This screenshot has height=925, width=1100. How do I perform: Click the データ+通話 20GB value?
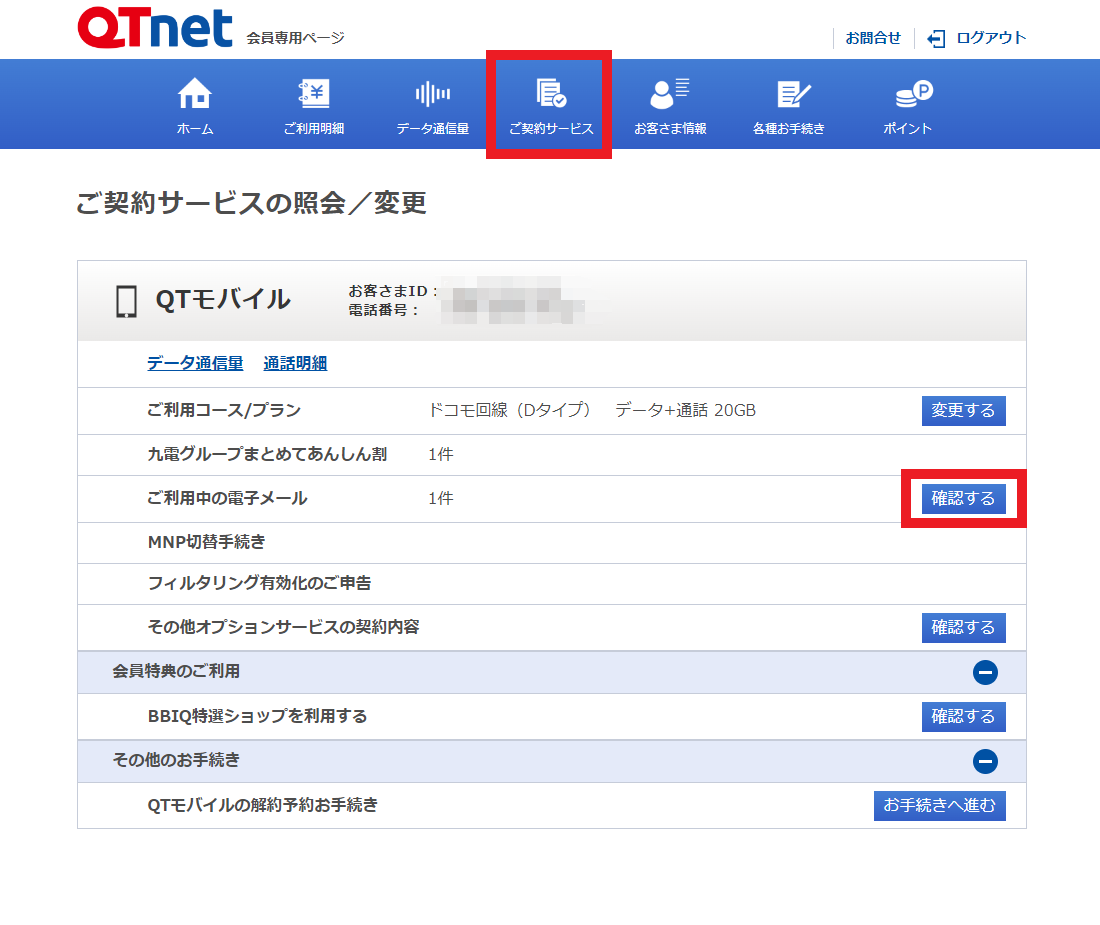pos(685,410)
